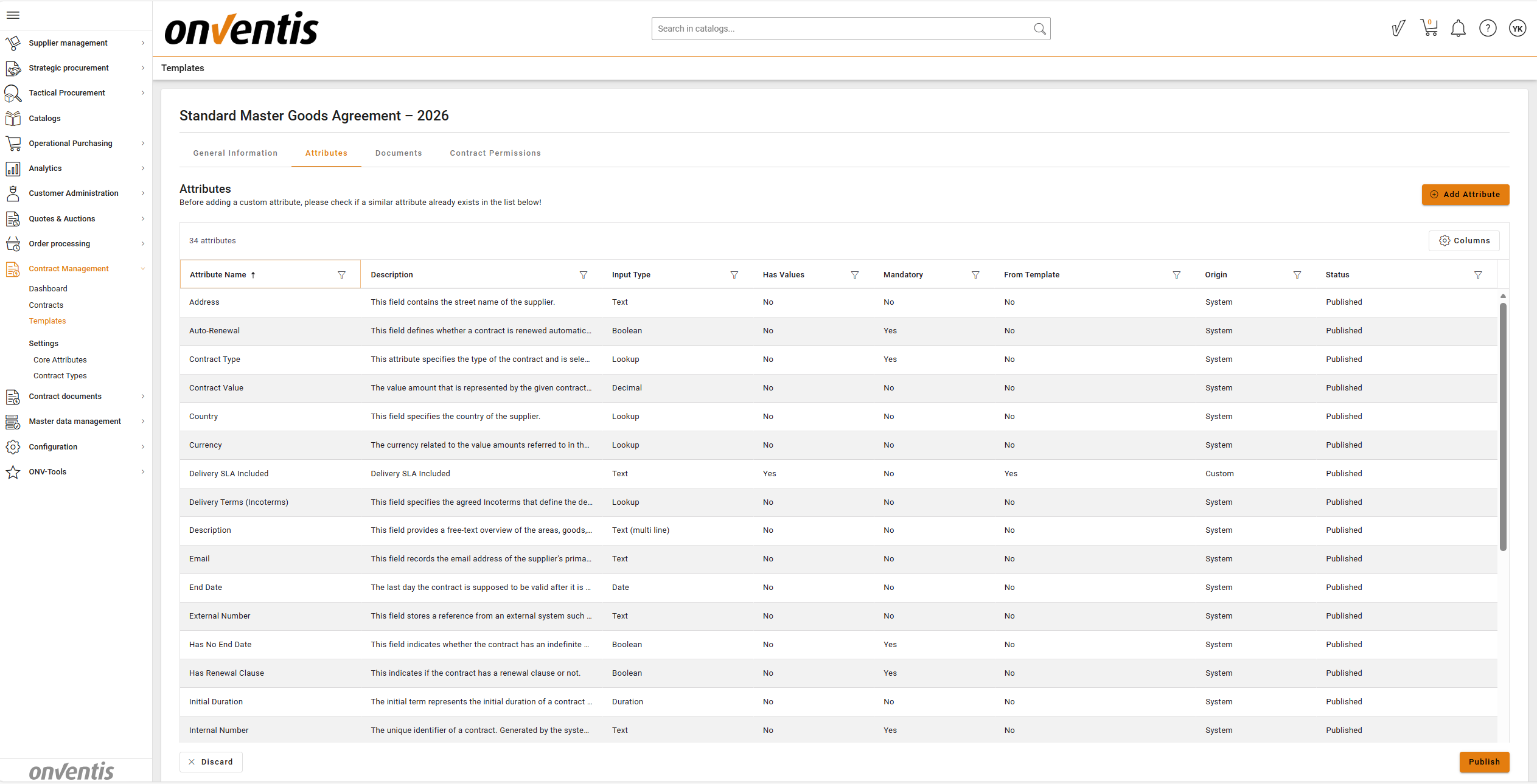Click the Publish button

pos(1484,762)
